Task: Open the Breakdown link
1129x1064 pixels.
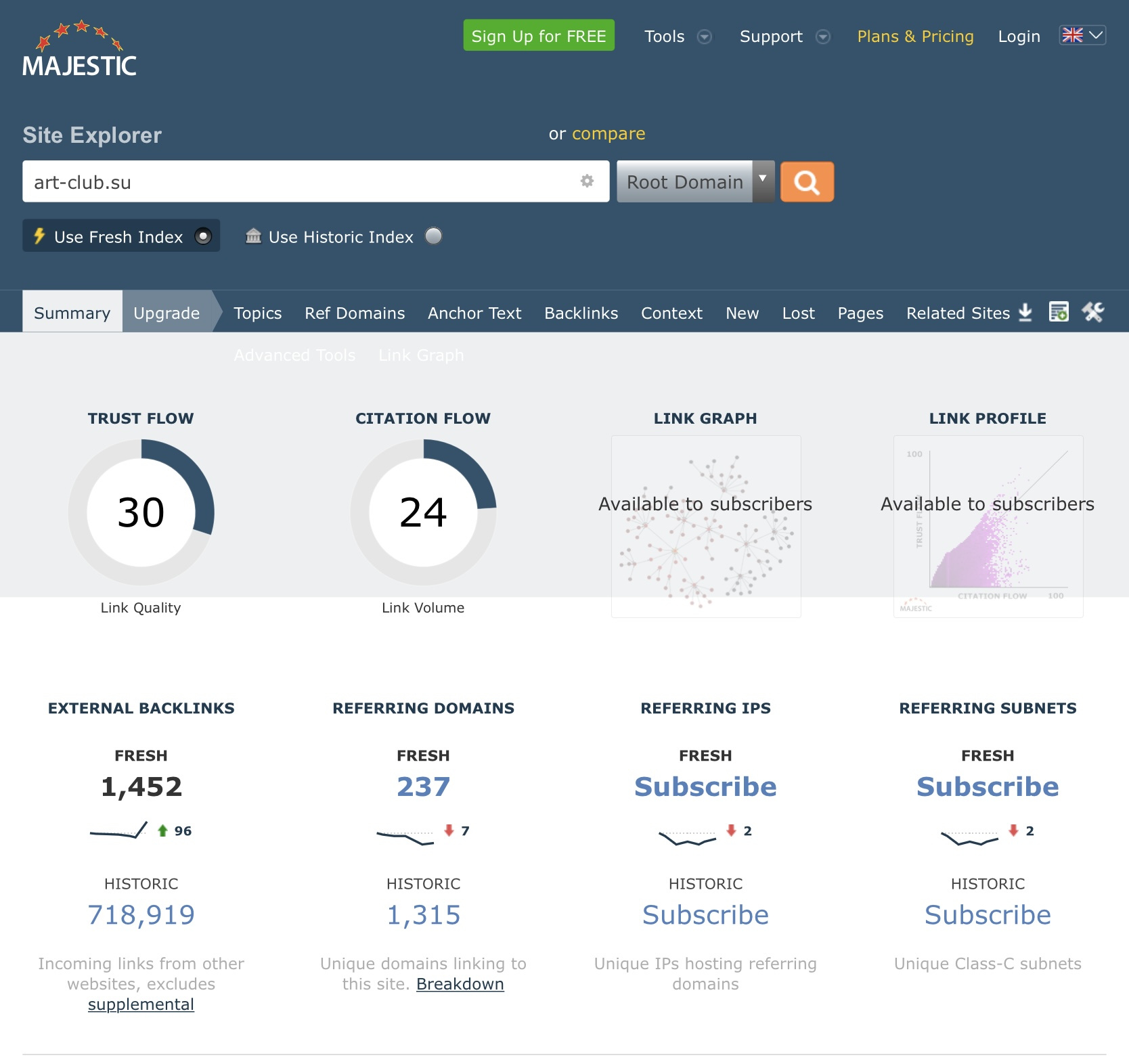Action: click(x=460, y=983)
